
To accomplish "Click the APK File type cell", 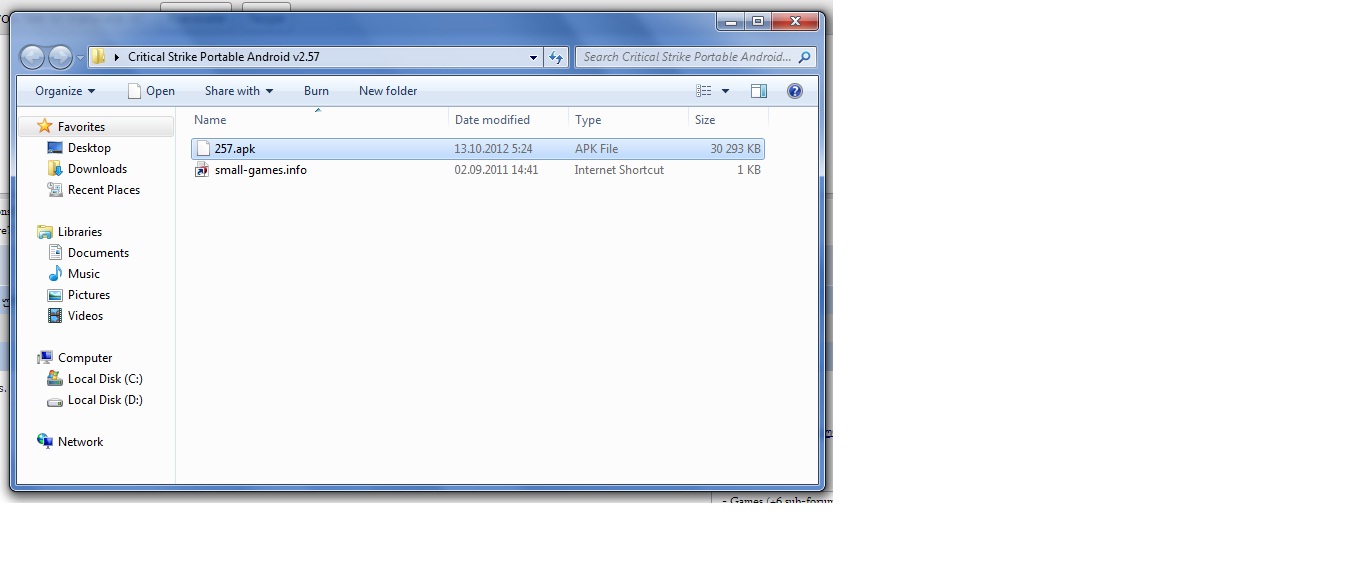I will [x=596, y=149].
